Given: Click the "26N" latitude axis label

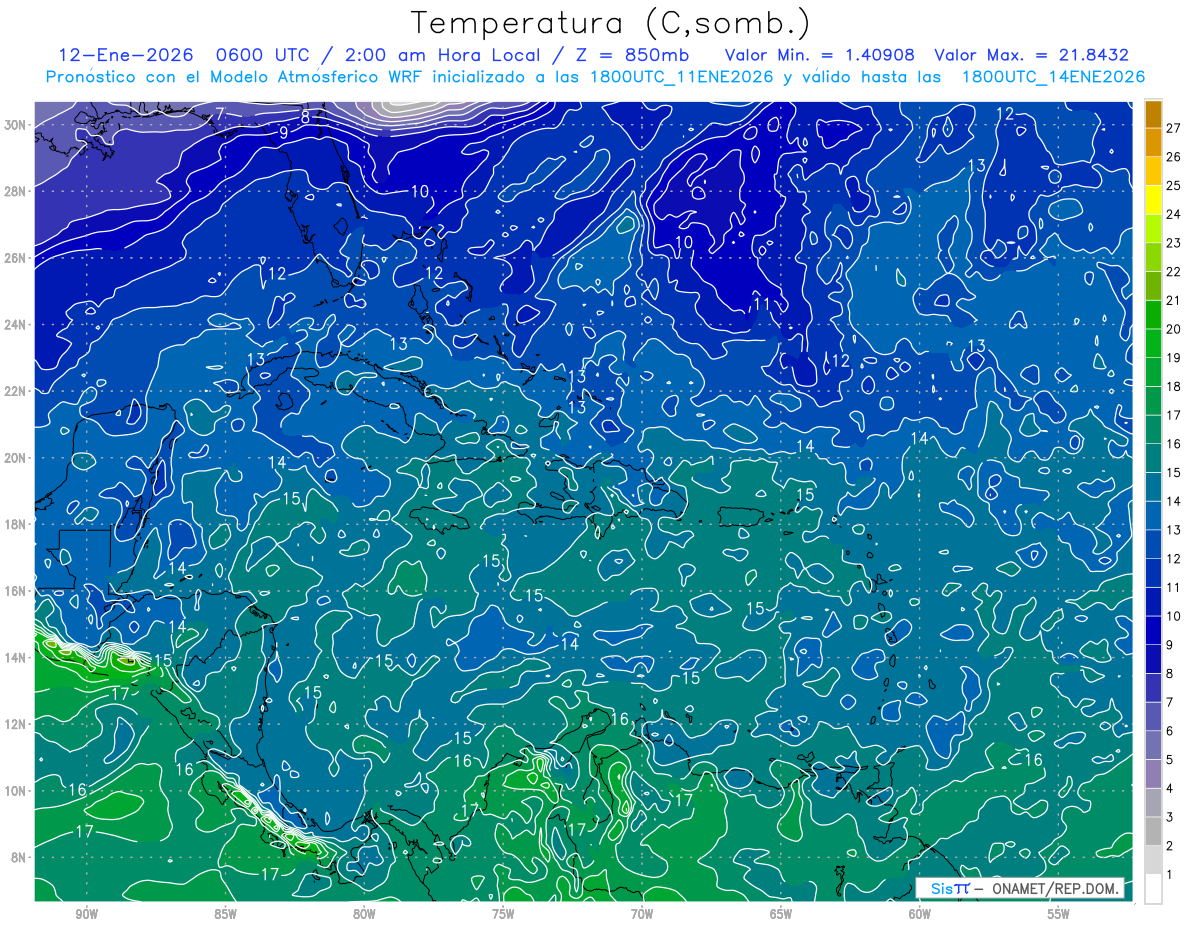Looking at the screenshot, I should [x=15, y=258].
